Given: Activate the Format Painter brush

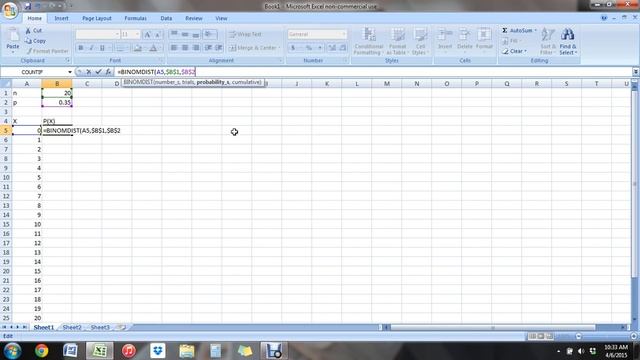Looking at the screenshot, I should (x=29, y=51).
